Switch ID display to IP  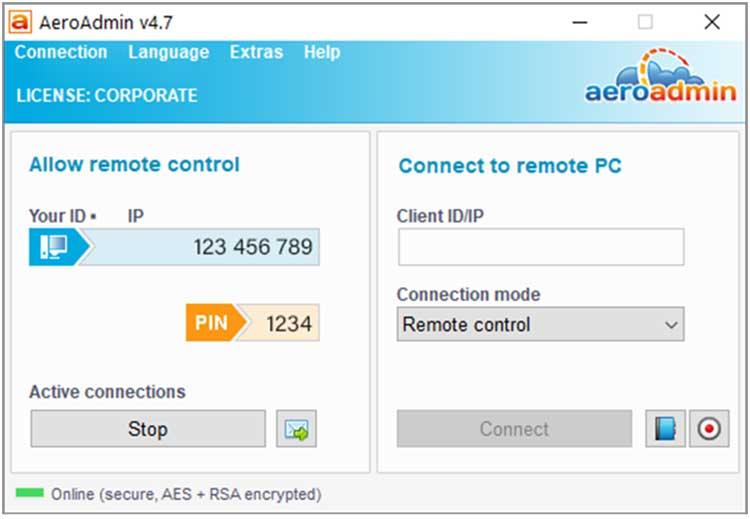point(135,216)
